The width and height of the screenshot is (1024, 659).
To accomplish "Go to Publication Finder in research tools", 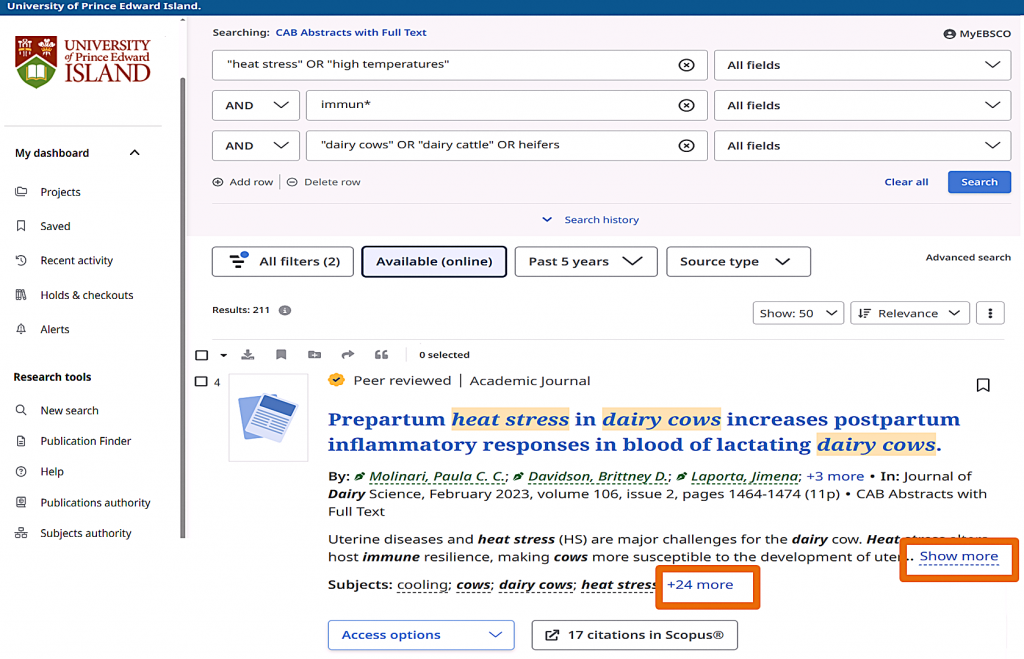I will click(85, 441).
